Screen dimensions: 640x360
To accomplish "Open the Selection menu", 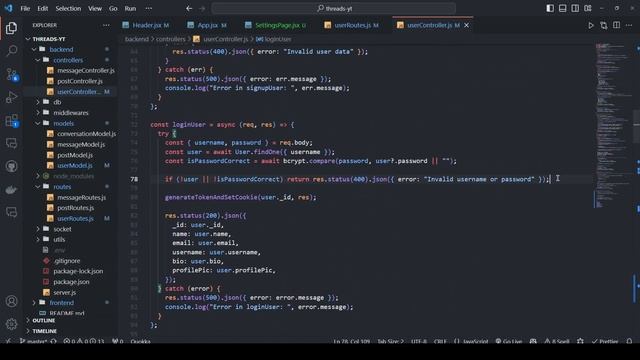I will 68,9.
